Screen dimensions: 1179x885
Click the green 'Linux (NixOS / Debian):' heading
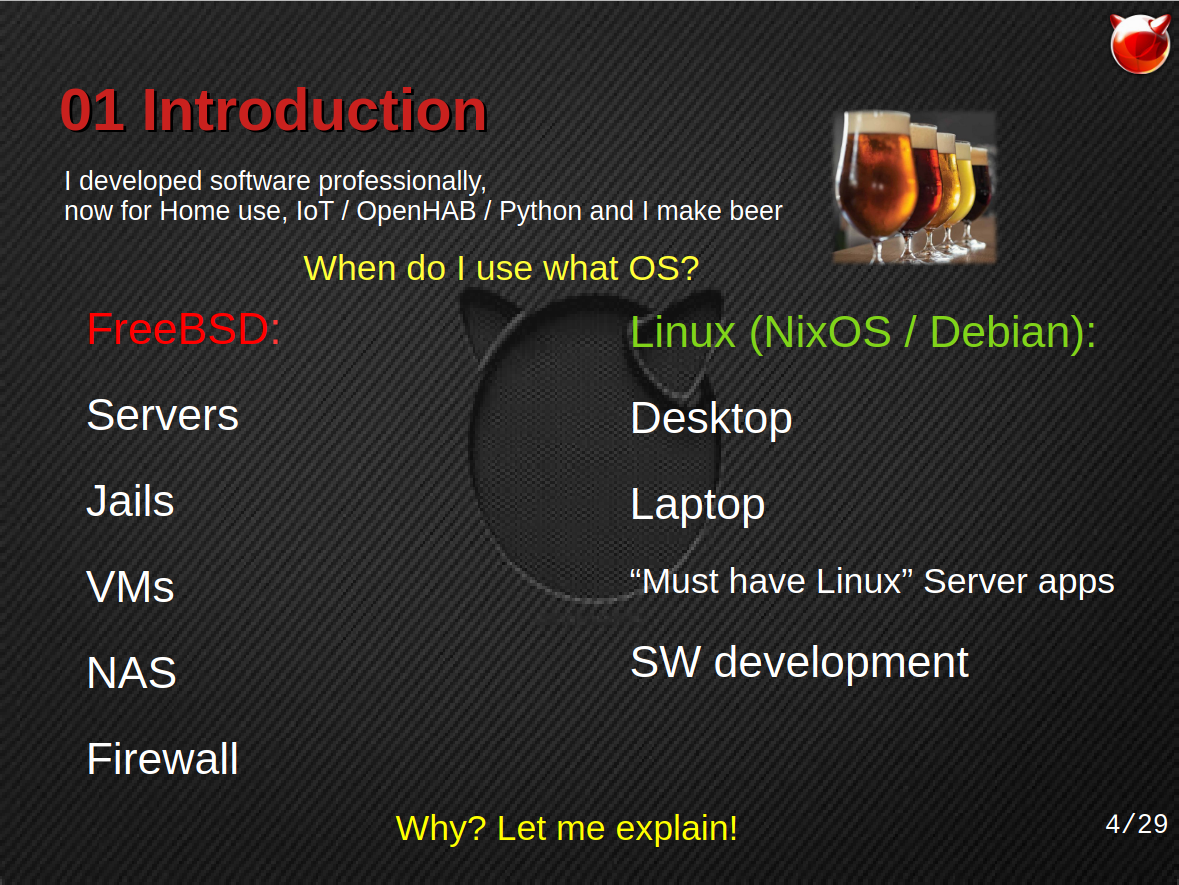coord(863,332)
